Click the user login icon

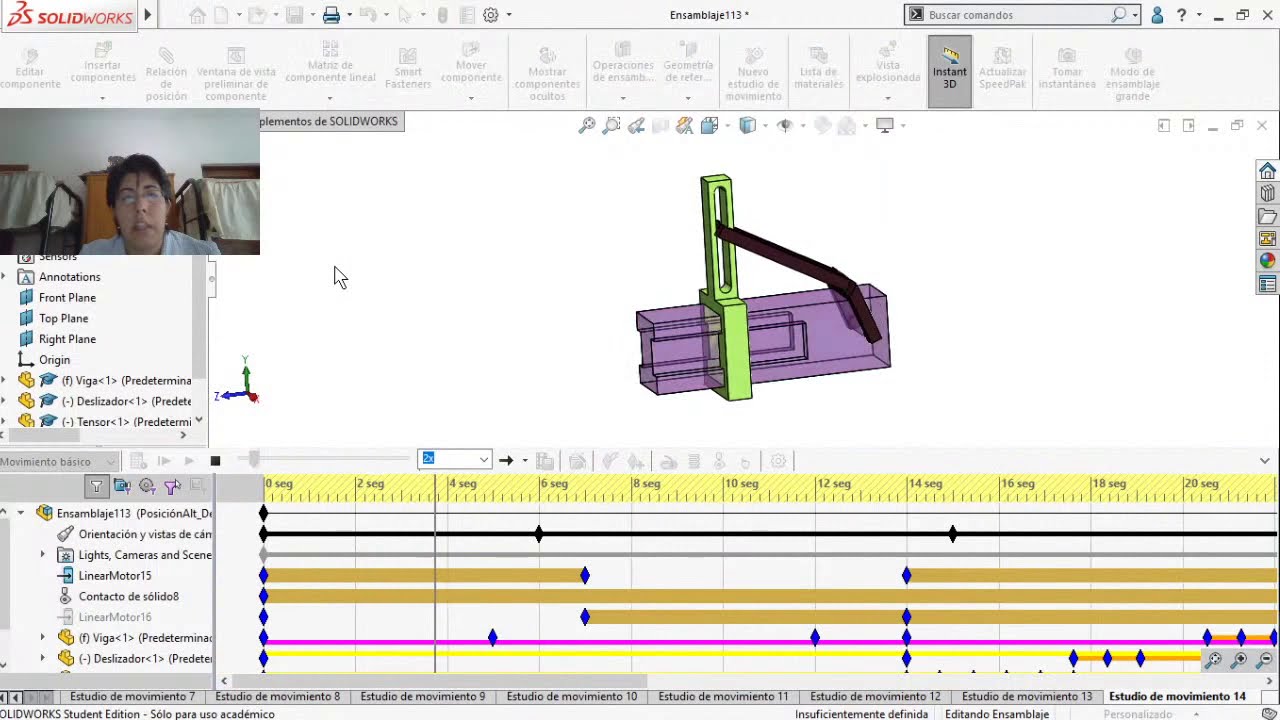[1157, 15]
